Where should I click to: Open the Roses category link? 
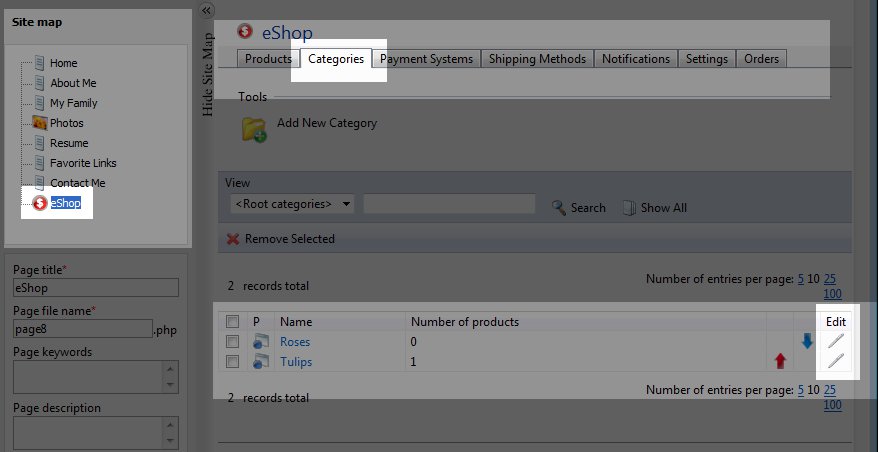click(295, 342)
